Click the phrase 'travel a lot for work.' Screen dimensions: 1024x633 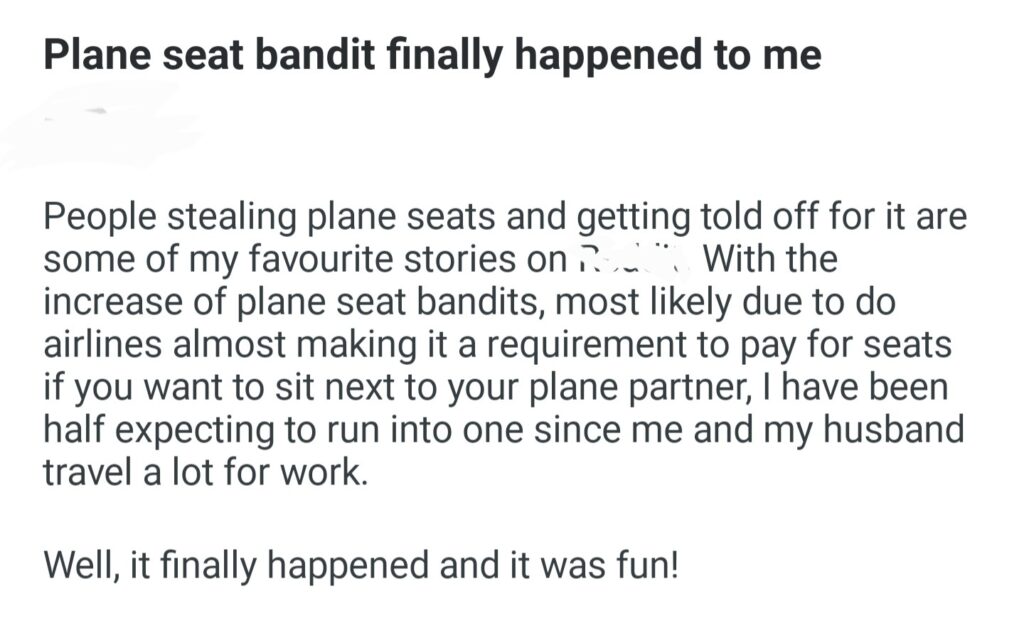point(204,472)
